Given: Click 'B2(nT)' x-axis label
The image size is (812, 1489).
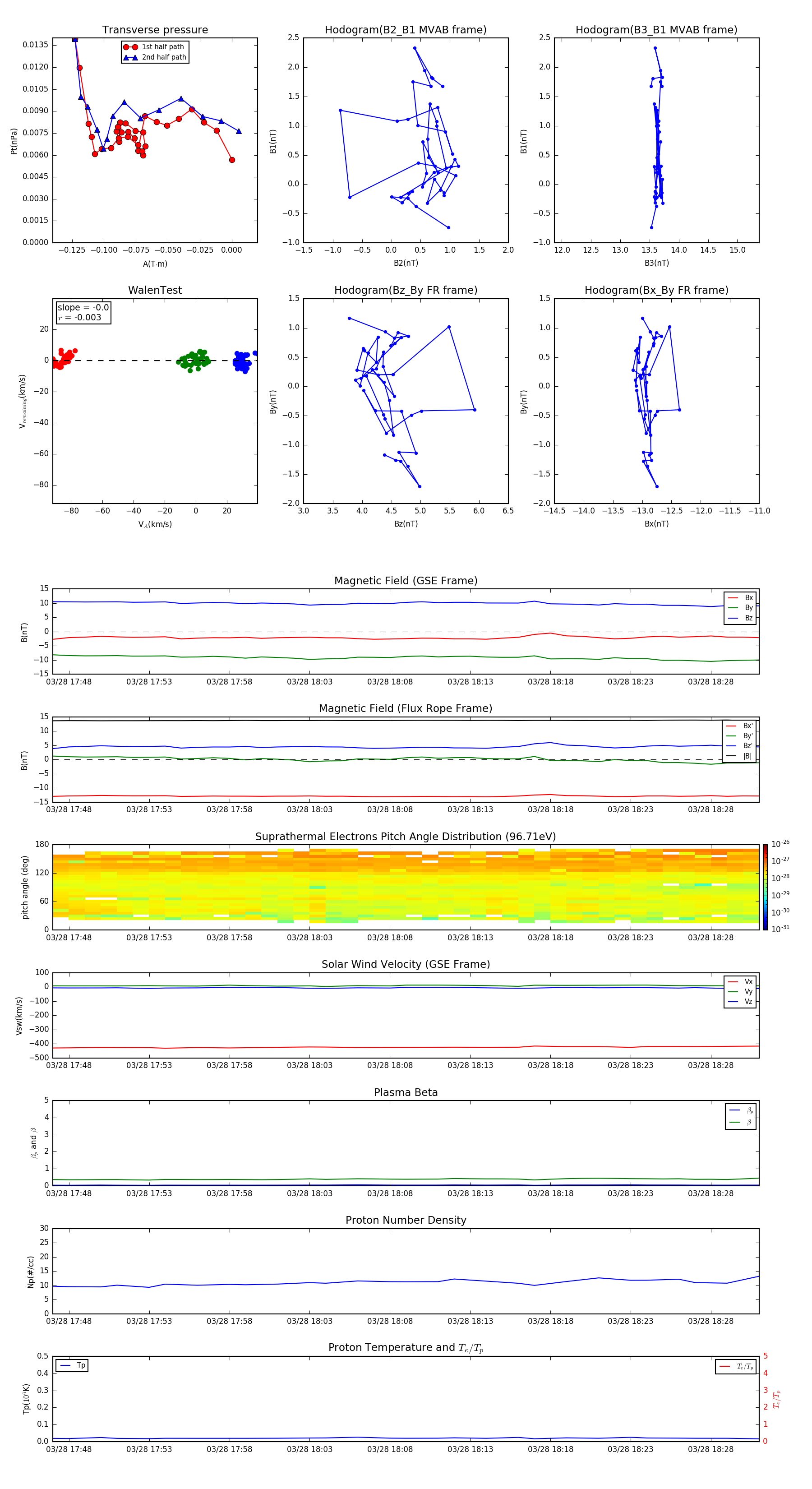Looking at the screenshot, I should (406, 263).
